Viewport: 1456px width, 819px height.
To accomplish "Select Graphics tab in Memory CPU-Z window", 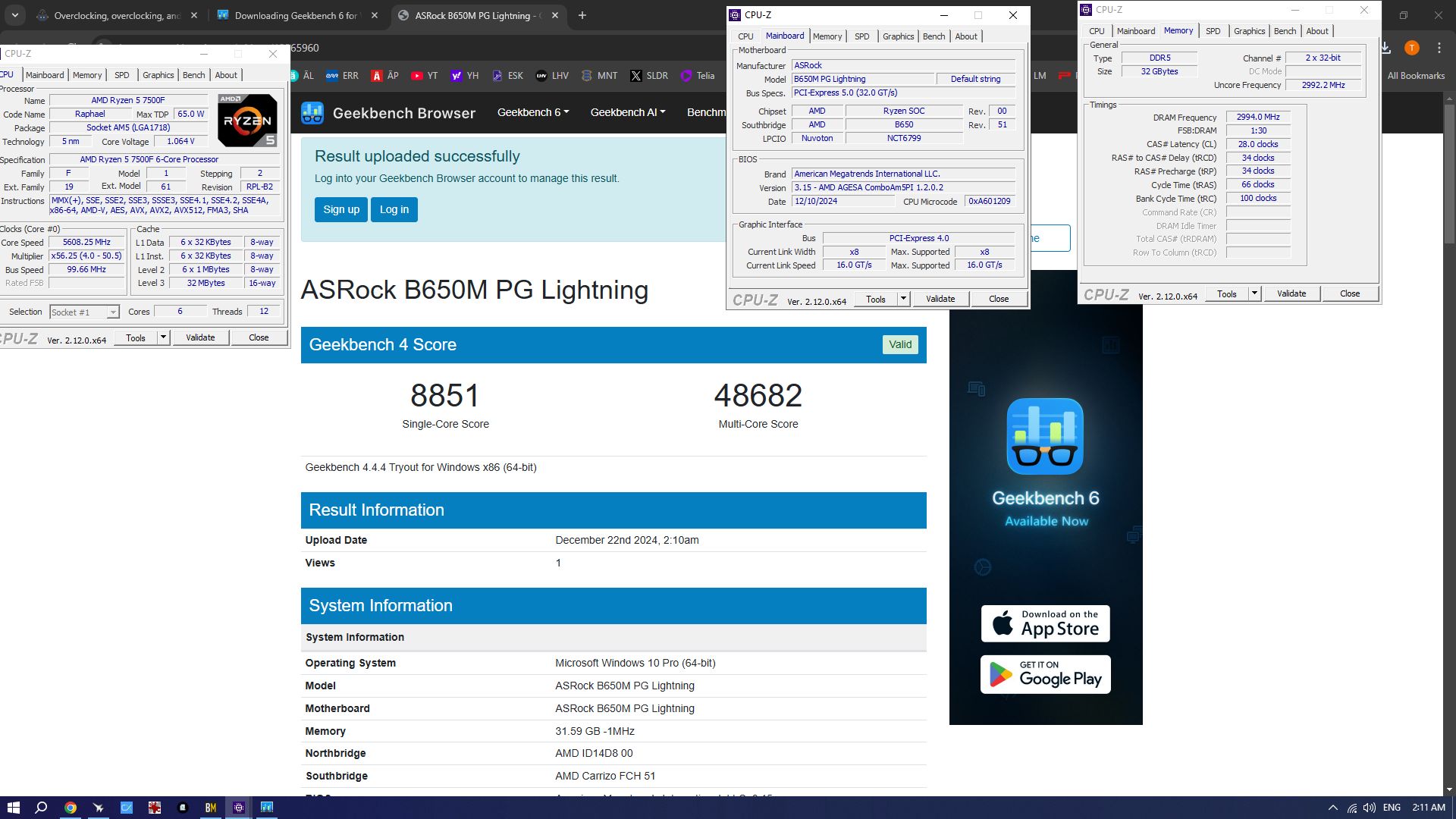I will [x=1249, y=31].
